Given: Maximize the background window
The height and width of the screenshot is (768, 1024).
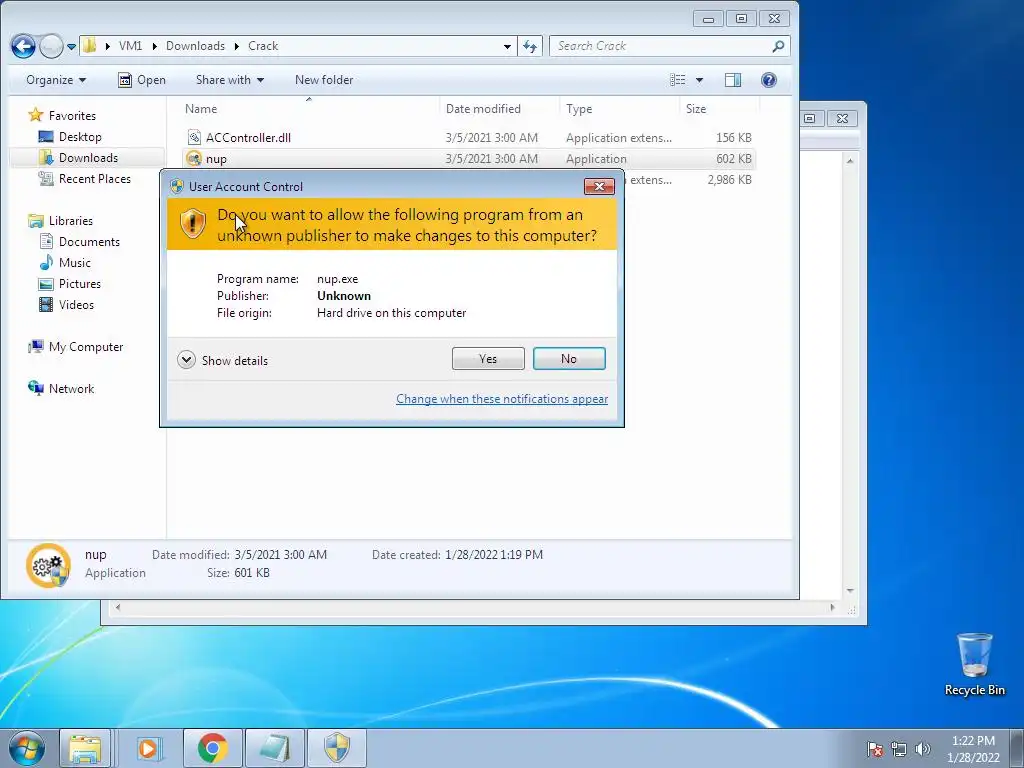Looking at the screenshot, I should pyautogui.click(x=809, y=118).
